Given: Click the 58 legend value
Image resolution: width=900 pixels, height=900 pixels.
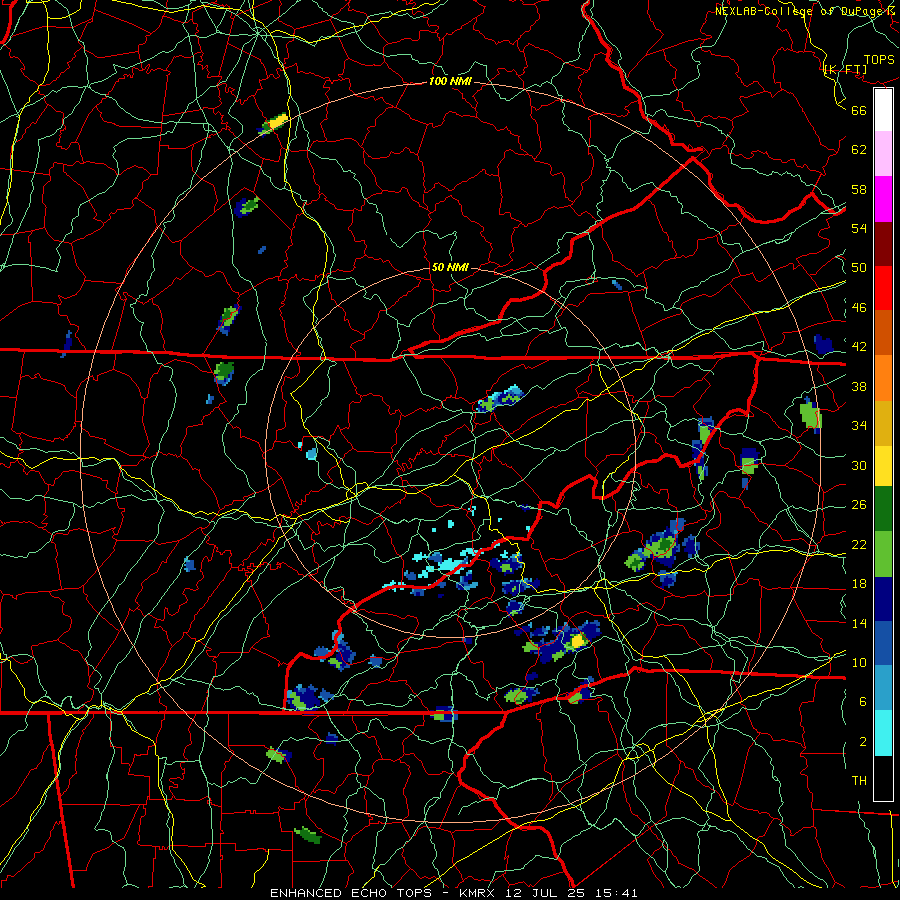Looking at the screenshot, I should (x=859, y=189).
